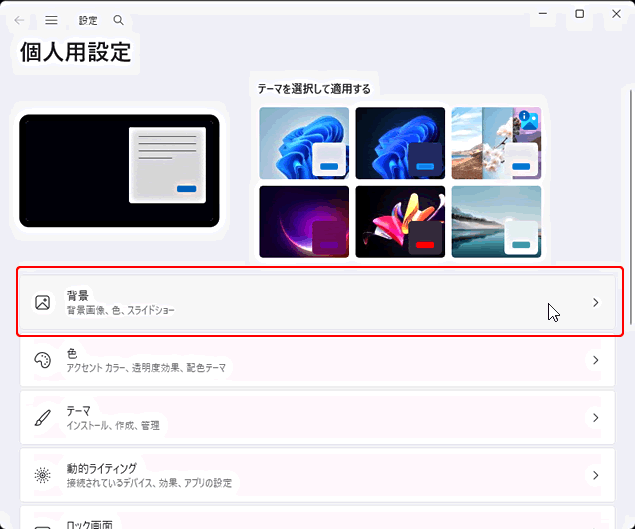Click the vertical scrollbar thumb
The height and width of the screenshot is (529, 635).
[x=631, y=207]
